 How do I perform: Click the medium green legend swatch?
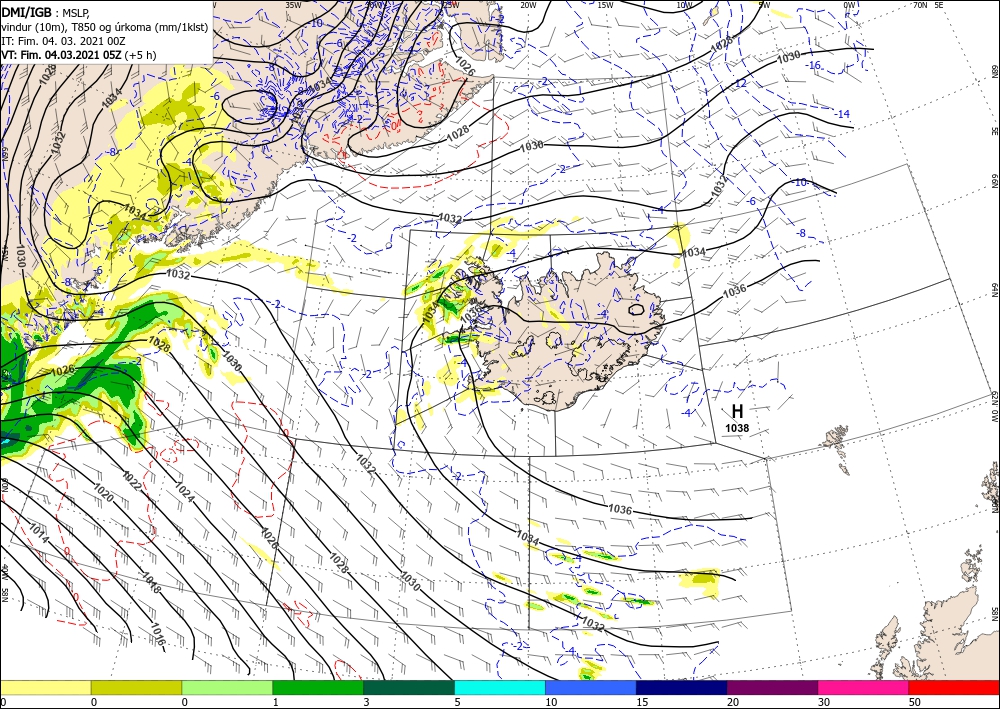pos(318,687)
